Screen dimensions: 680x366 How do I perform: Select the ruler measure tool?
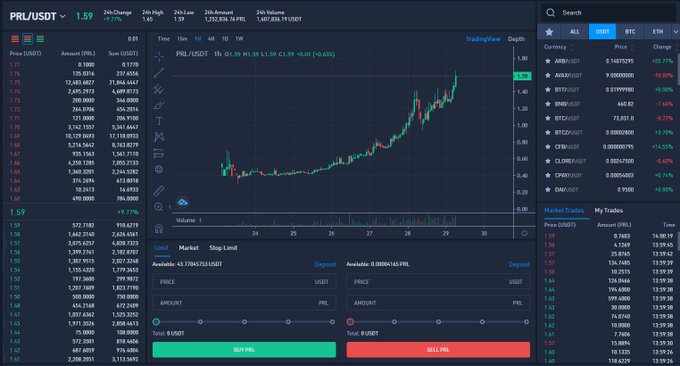pyautogui.click(x=159, y=190)
